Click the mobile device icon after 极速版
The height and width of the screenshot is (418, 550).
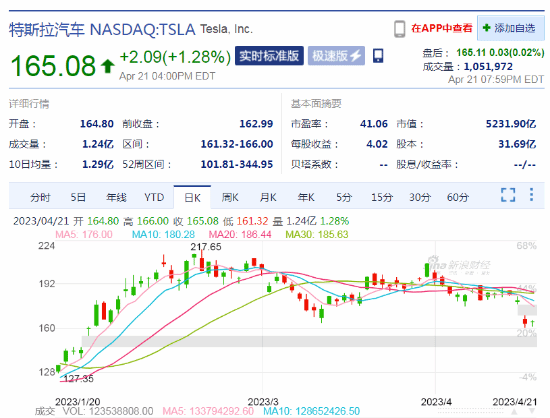(378, 56)
